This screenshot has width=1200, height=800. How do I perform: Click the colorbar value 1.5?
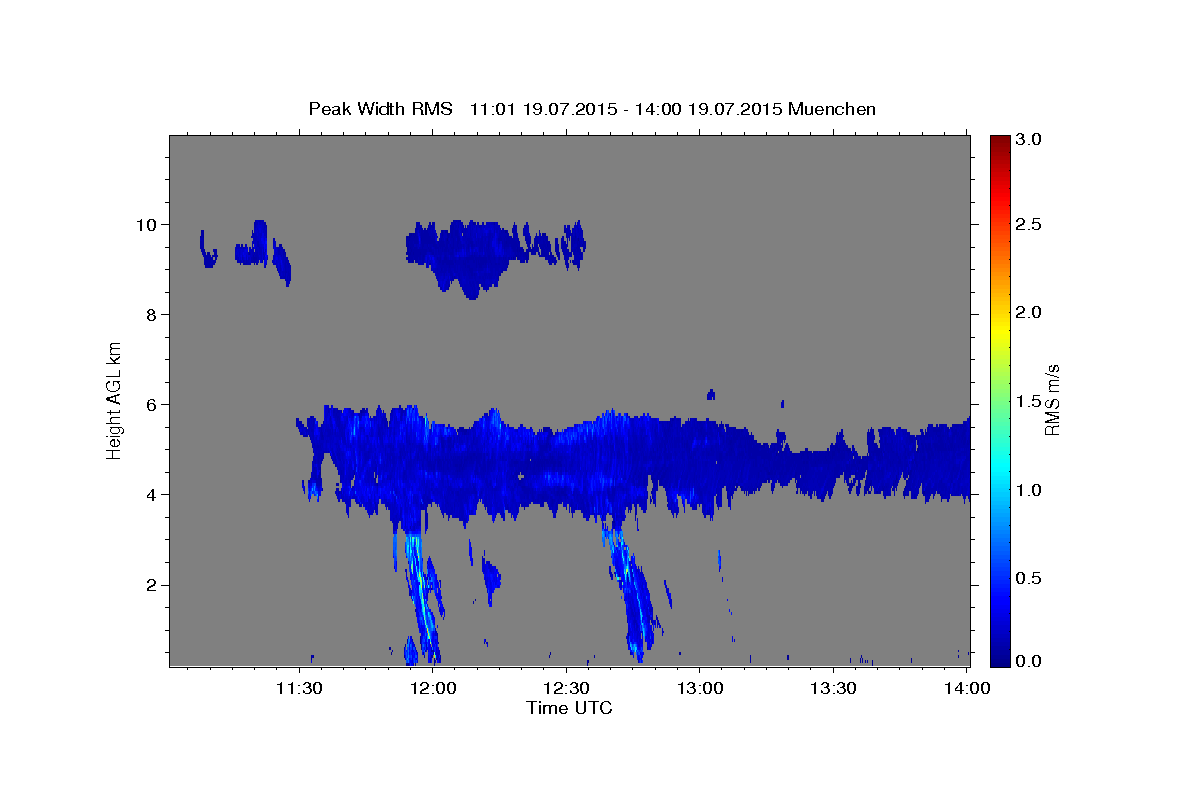tap(1029, 401)
